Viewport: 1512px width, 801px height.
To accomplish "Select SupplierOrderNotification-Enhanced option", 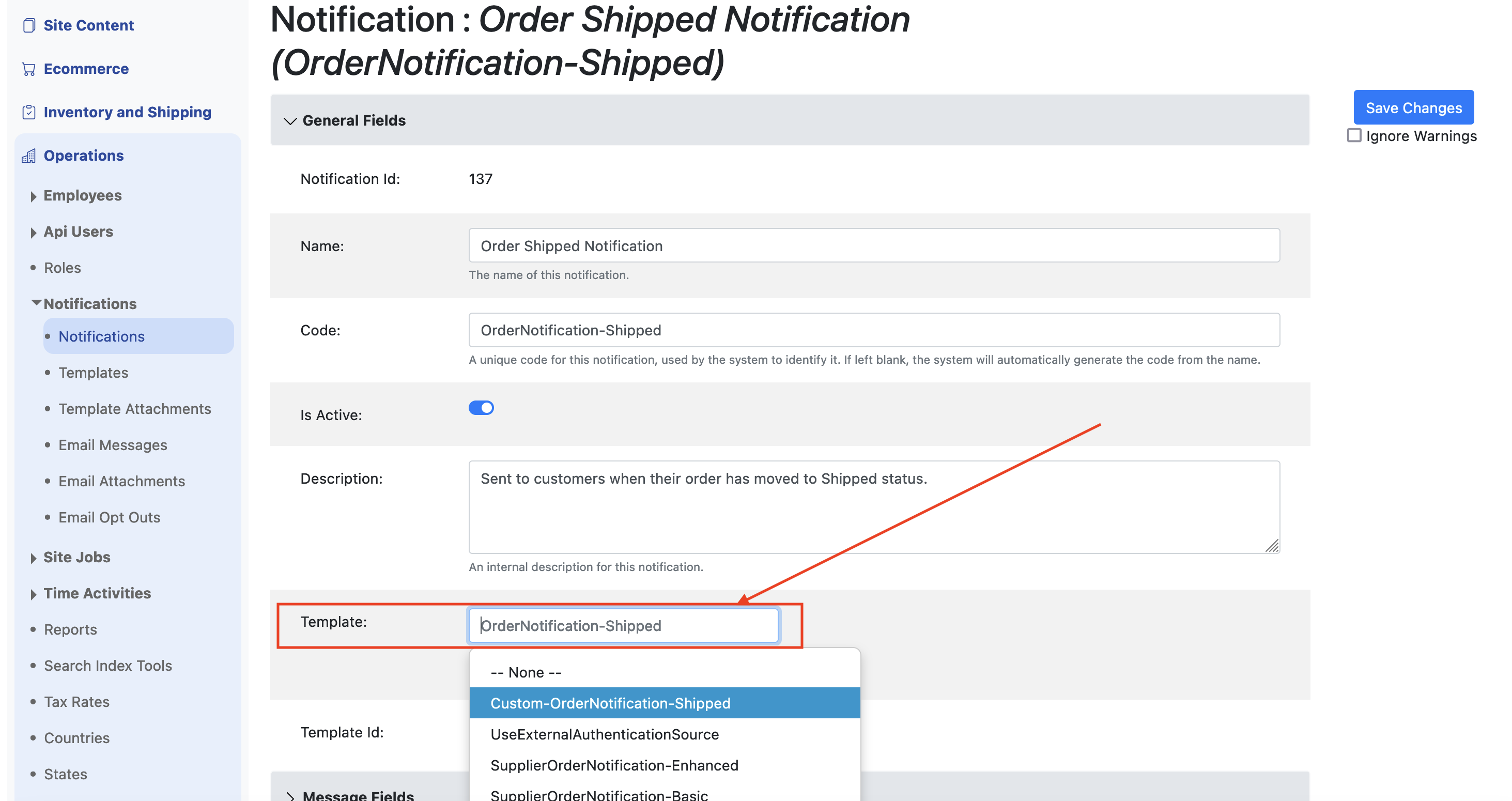I will (x=665, y=765).
